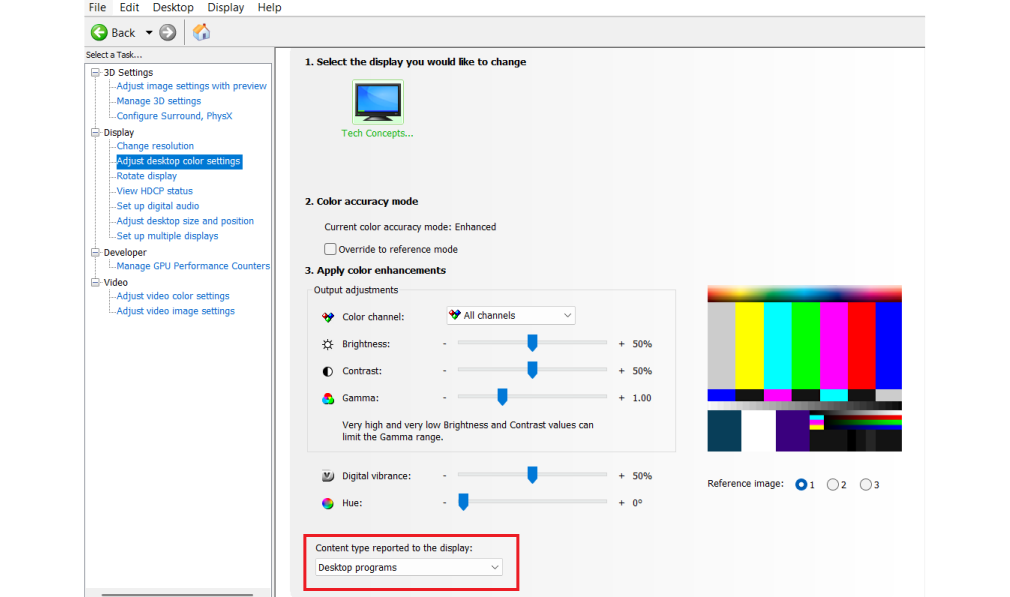Click the task pane horizontal scrollbar

[177, 594]
